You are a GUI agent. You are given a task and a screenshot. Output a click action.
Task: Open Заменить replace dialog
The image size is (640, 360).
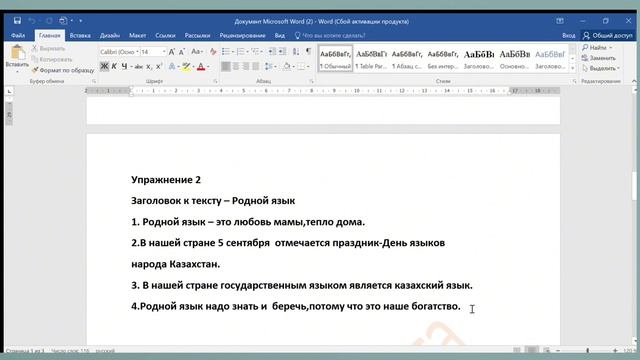click(599, 58)
